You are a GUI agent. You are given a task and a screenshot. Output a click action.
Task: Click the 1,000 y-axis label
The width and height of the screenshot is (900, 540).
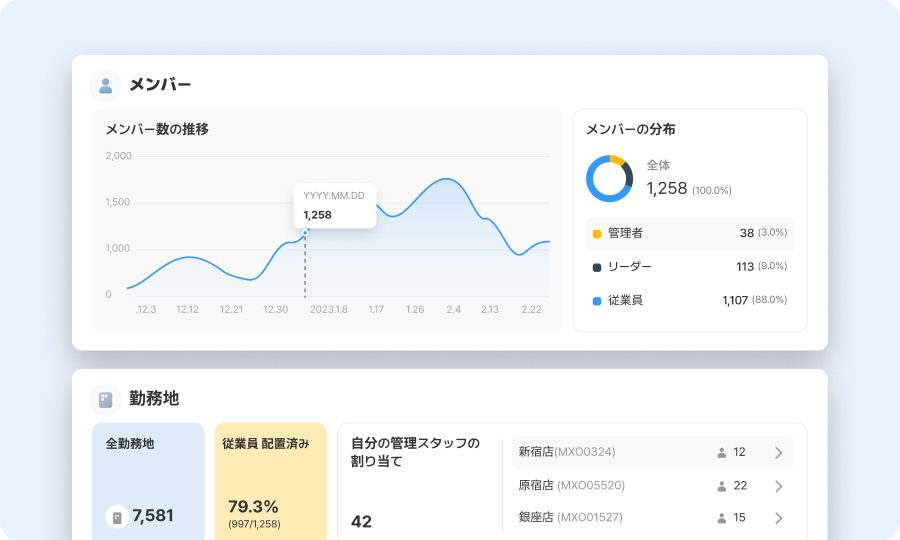(118, 248)
